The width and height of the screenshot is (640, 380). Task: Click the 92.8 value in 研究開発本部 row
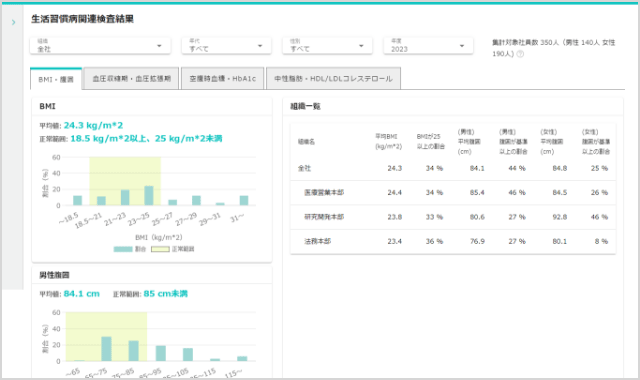click(560, 217)
